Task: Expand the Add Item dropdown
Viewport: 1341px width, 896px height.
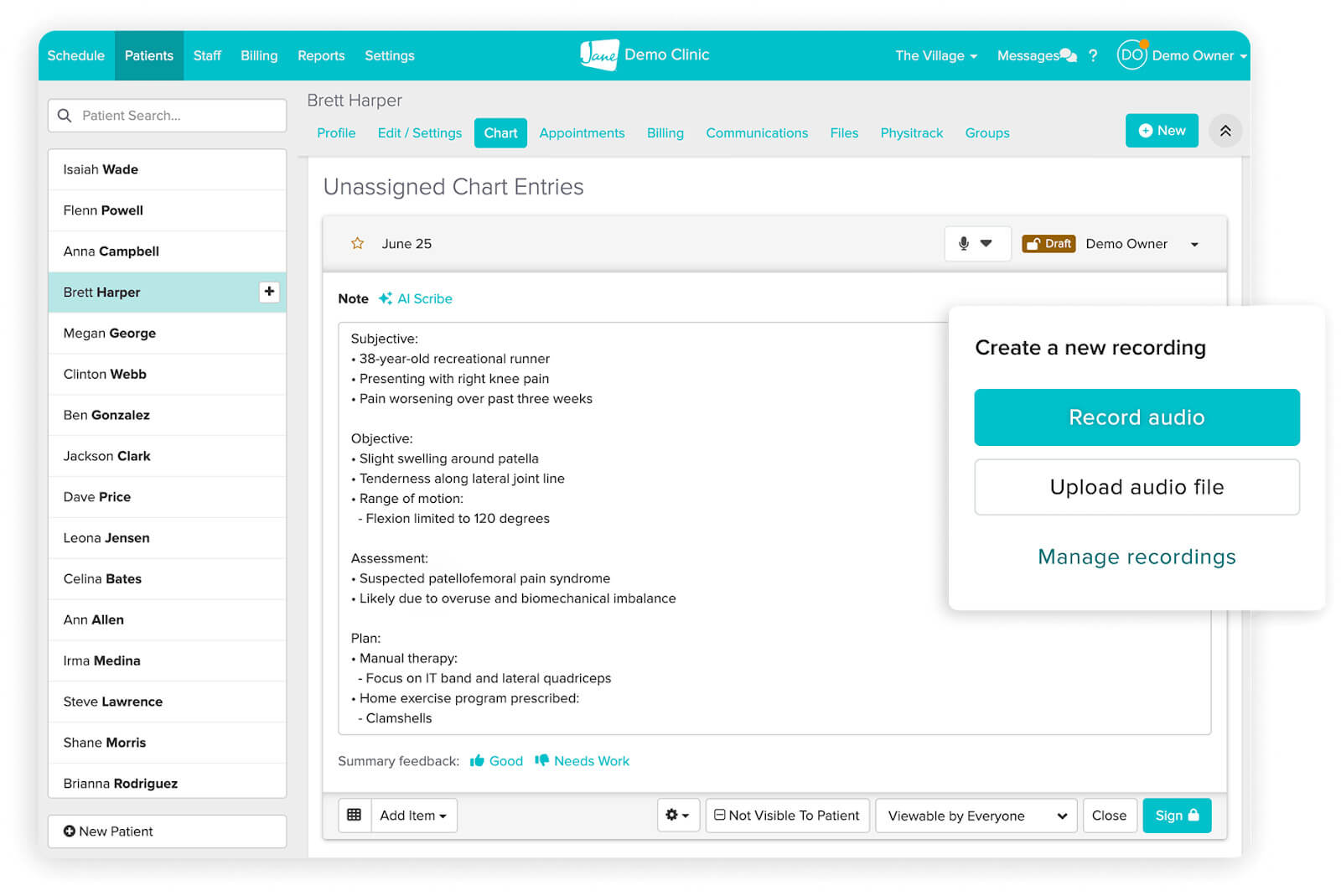Action: point(414,815)
